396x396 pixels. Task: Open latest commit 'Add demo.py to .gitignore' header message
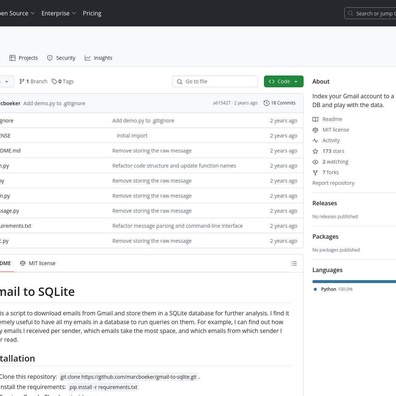(54, 103)
